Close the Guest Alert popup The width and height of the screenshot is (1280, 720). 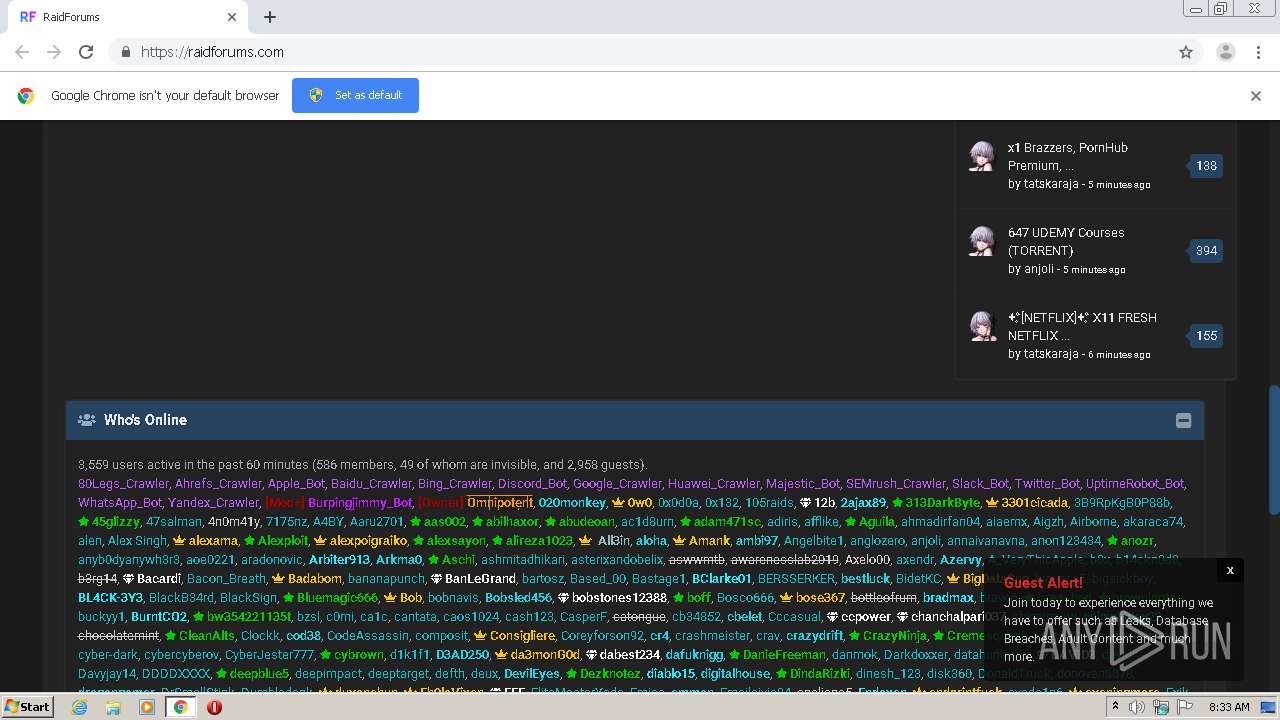pos(1230,570)
